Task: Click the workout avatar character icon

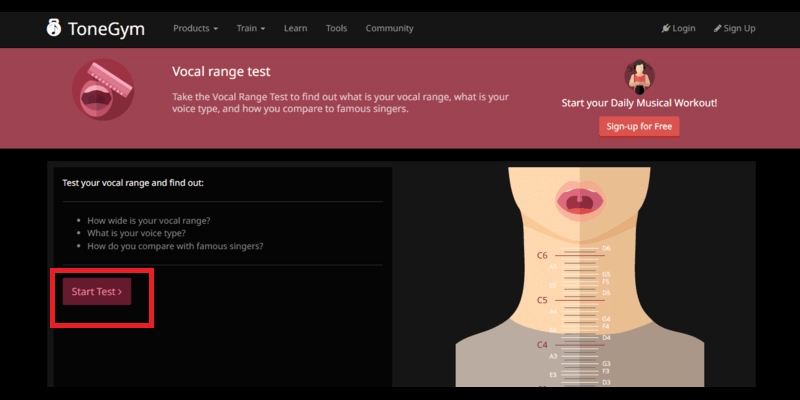Action: 639,78
